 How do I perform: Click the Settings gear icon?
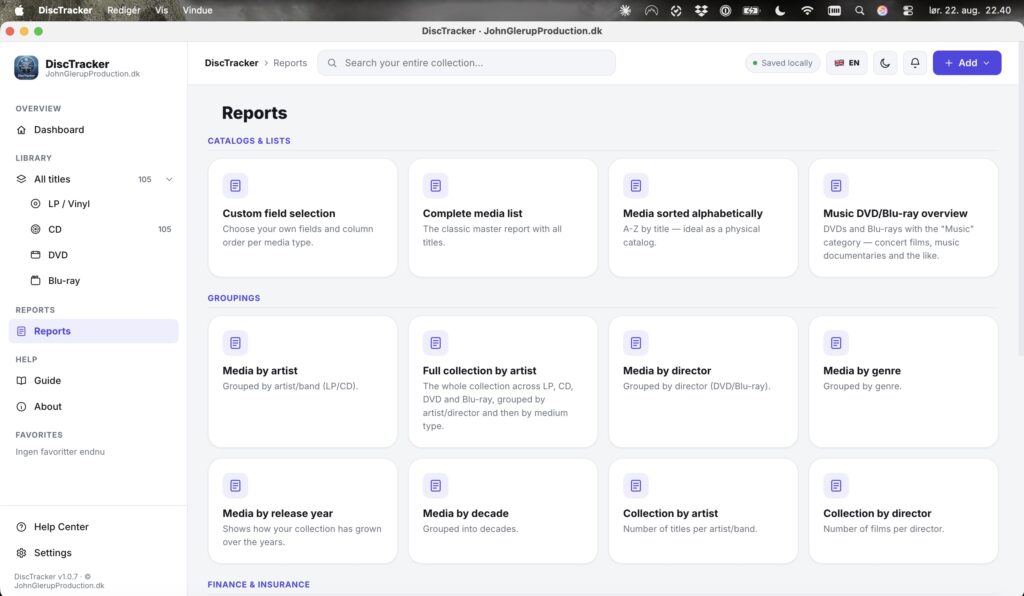[22, 553]
